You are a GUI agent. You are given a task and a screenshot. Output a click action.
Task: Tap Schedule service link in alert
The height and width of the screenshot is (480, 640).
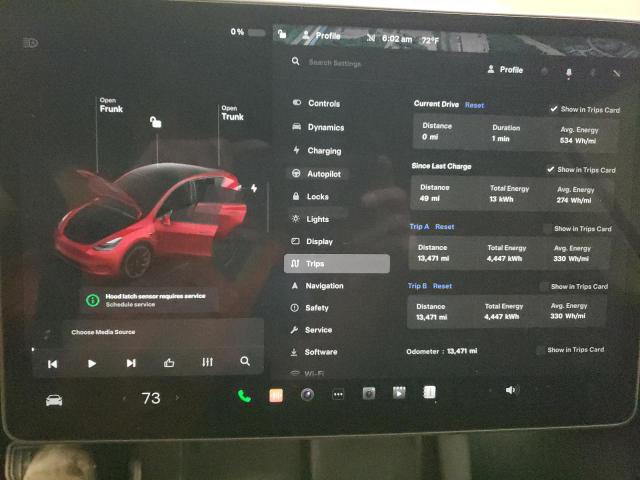(130, 304)
